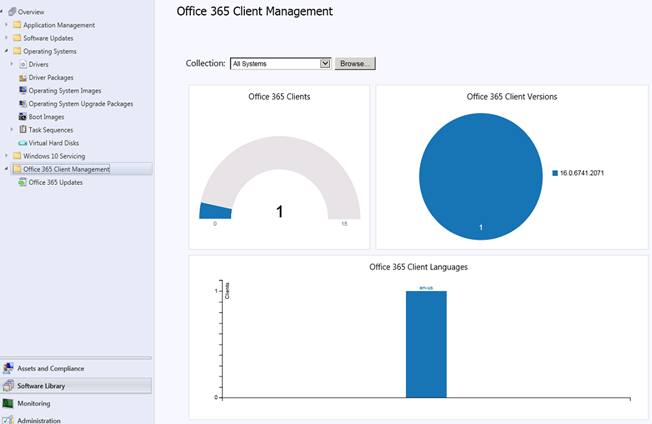Expand the Task Sequences node
Image resolution: width=652 pixels, height=424 pixels.
pos(12,129)
